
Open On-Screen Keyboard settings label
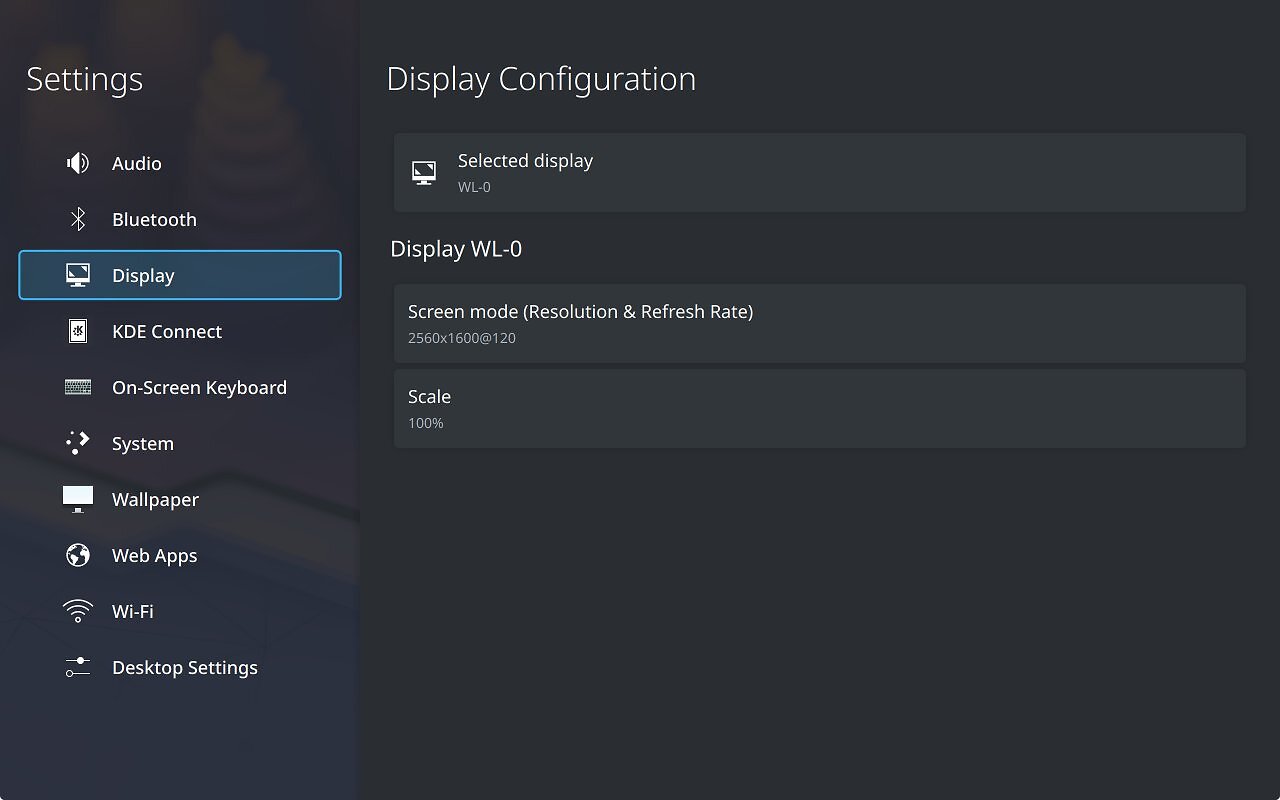pos(199,387)
